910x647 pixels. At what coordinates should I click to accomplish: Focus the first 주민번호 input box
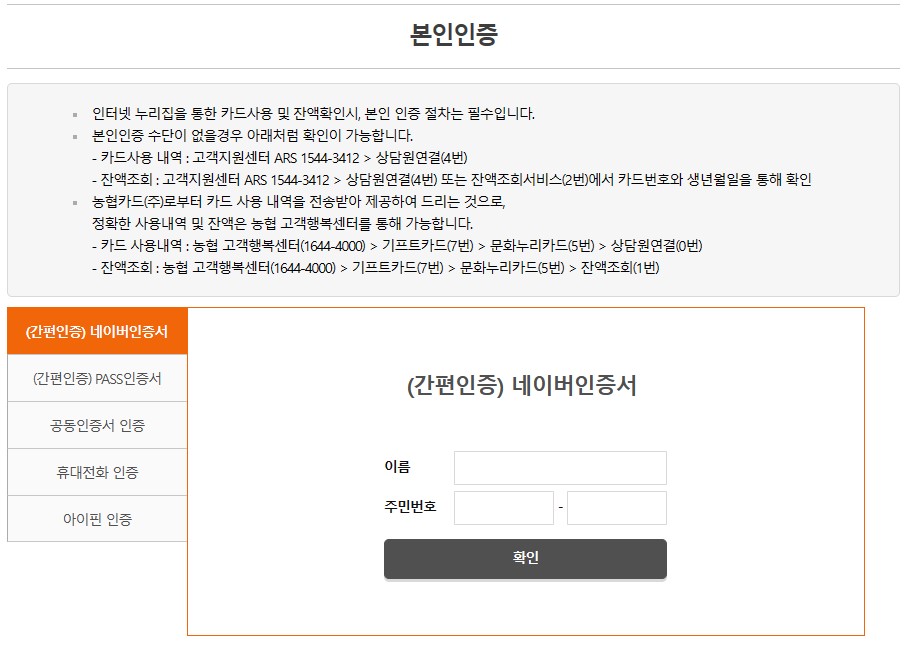tap(504, 508)
